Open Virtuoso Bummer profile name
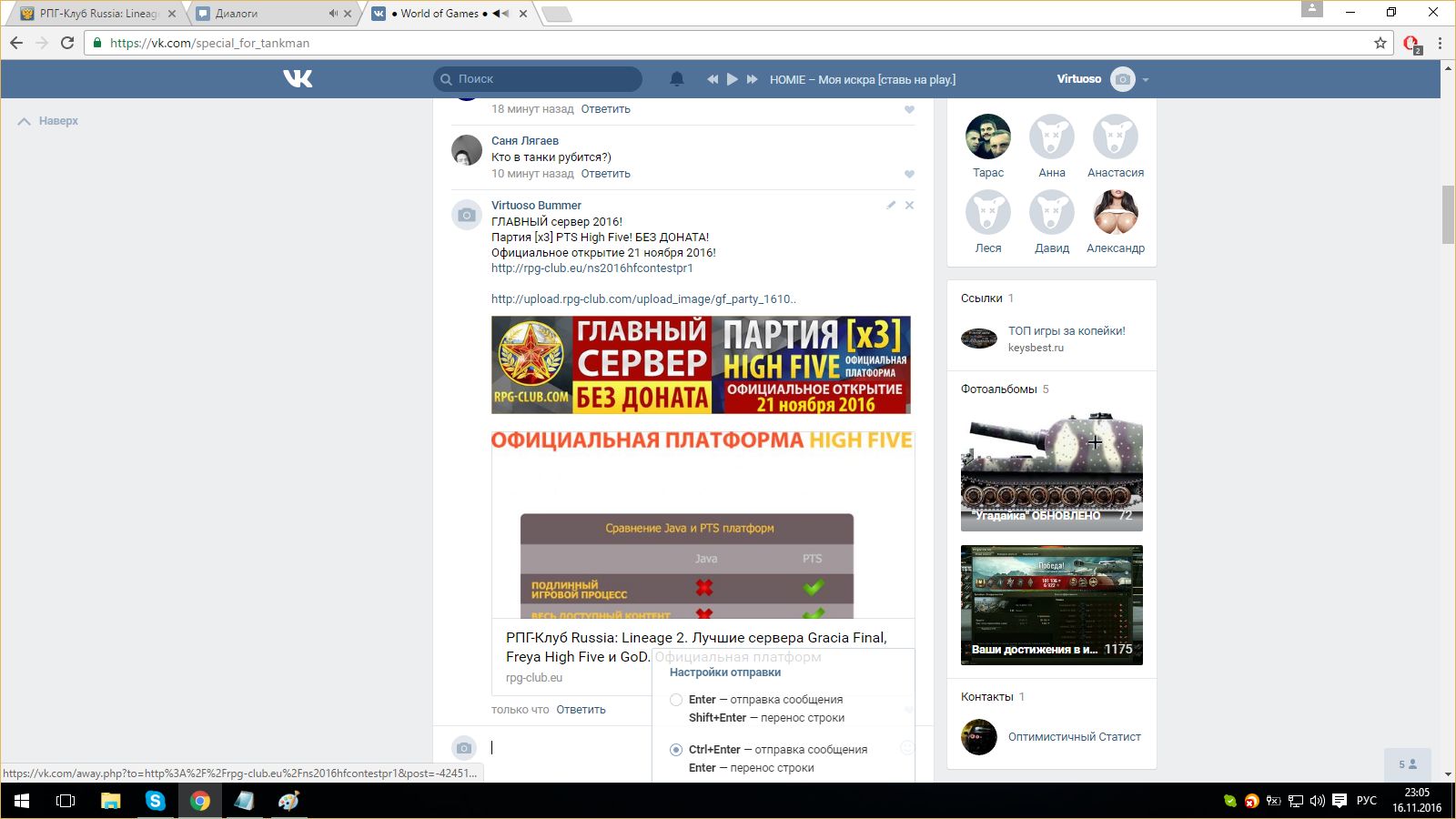The image size is (1456, 819). [536, 206]
